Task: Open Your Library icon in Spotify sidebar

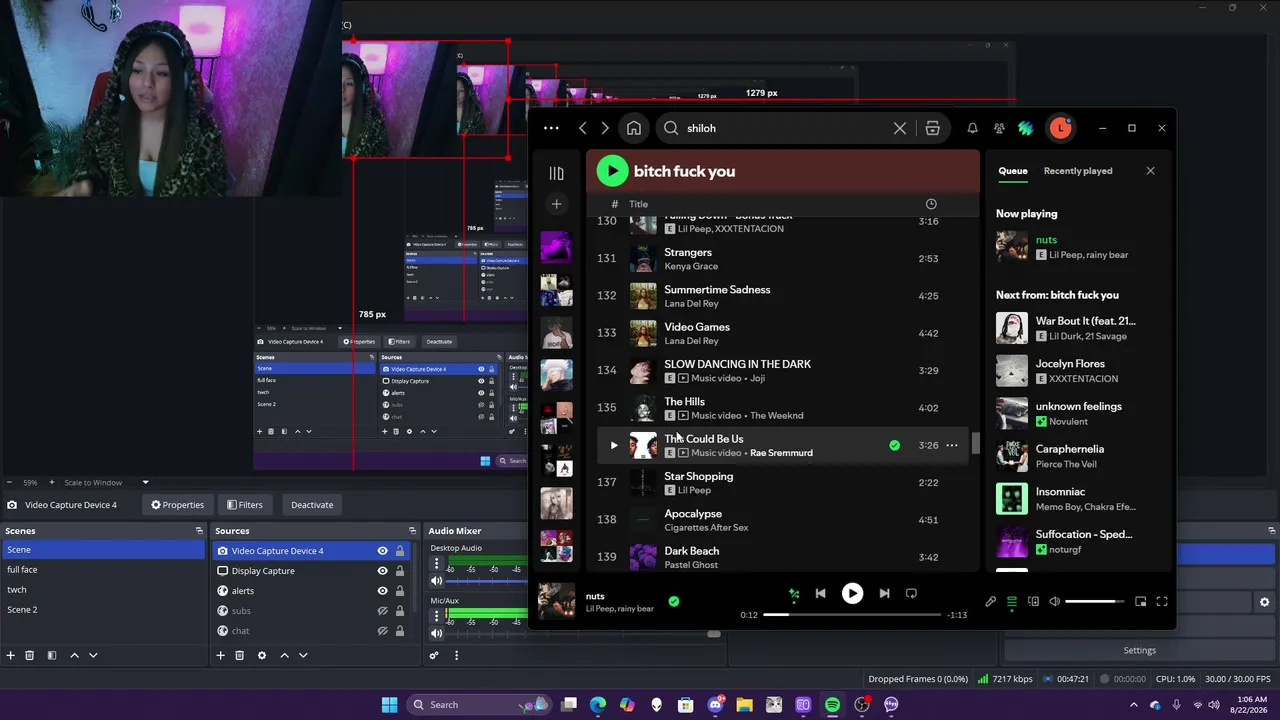Action: click(556, 173)
